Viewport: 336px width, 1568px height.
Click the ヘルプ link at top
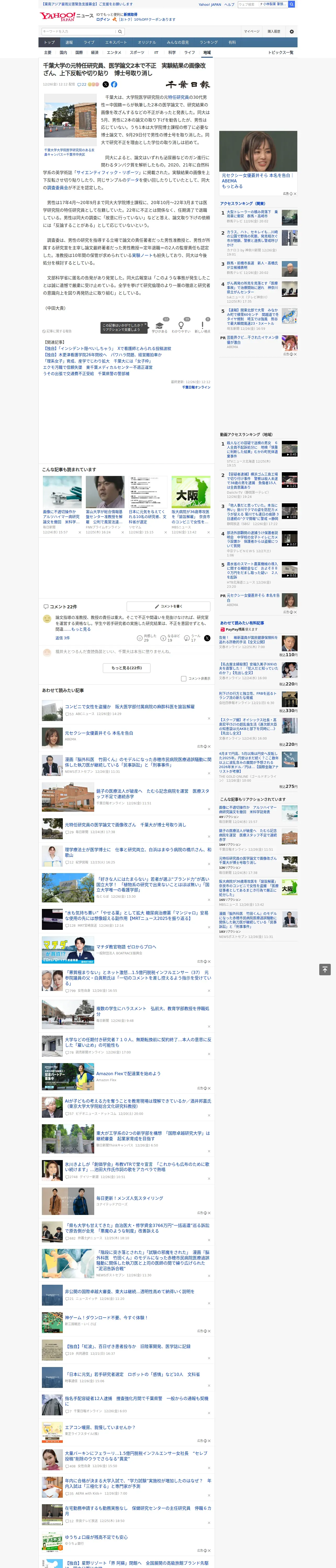[229, 4]
